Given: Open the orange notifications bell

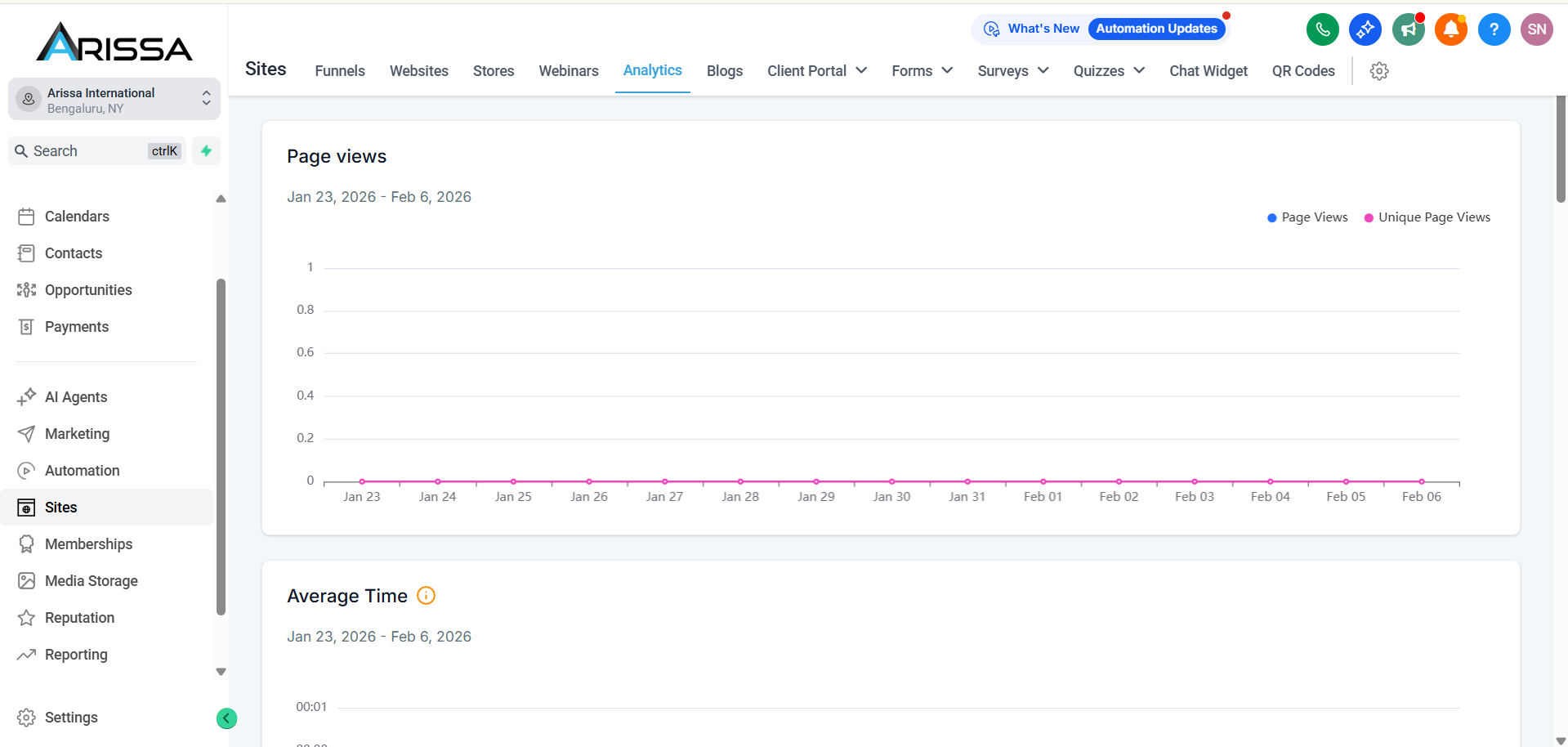Looking at the screenshot, I should [x=1450, y=30].
